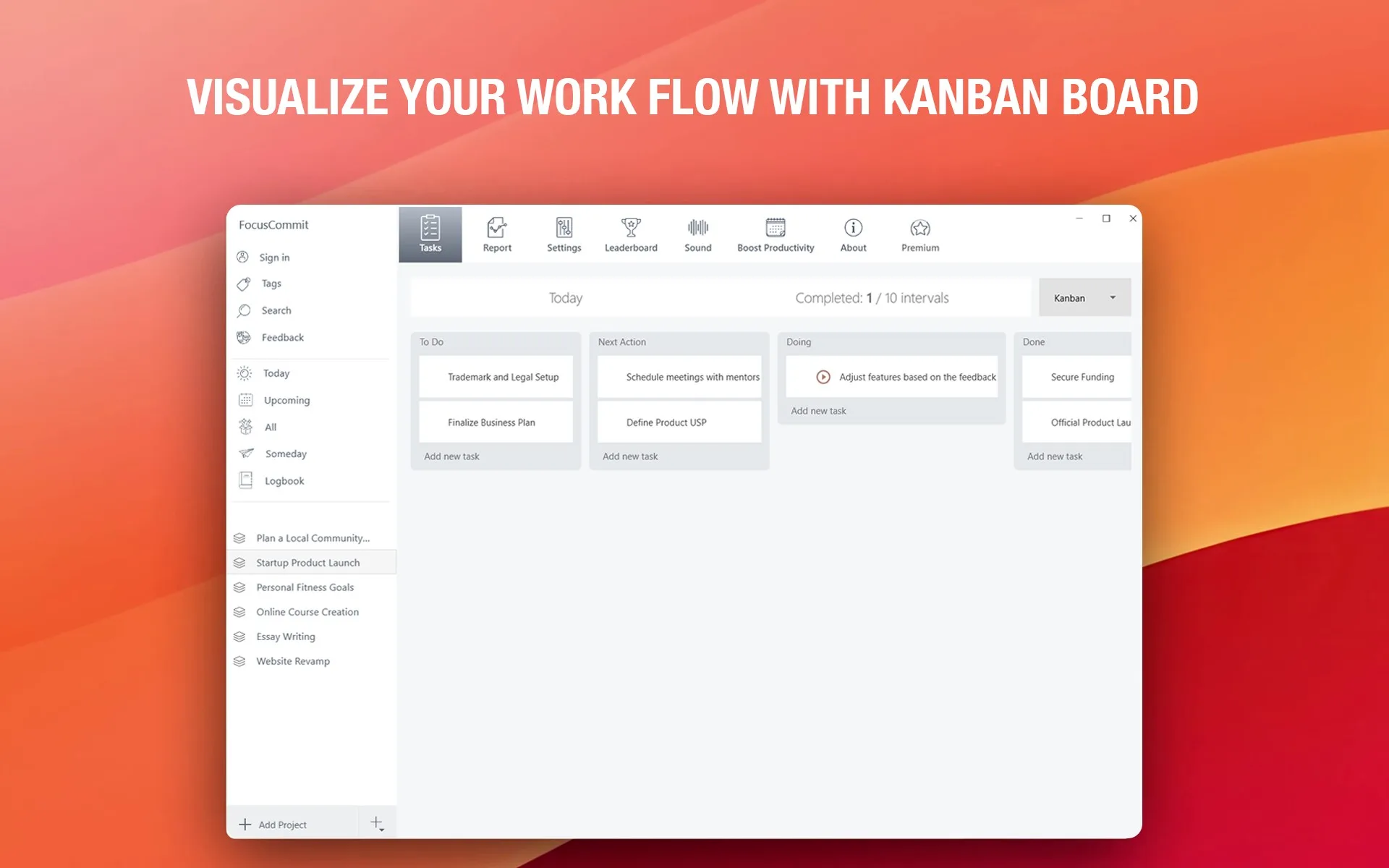Open Boost Productivity calendar icon

(x=776, y=228)
